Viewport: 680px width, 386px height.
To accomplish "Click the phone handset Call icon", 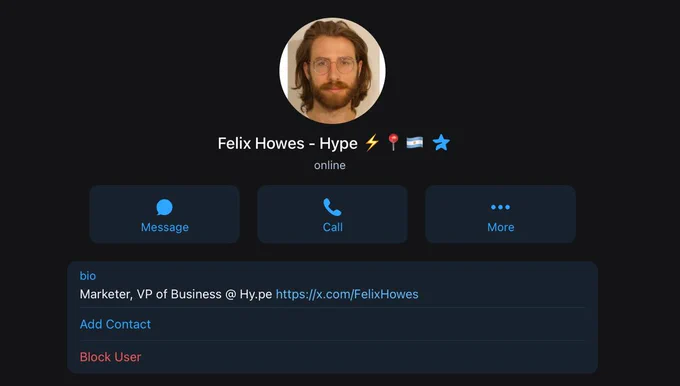I will tap(333, 207).
